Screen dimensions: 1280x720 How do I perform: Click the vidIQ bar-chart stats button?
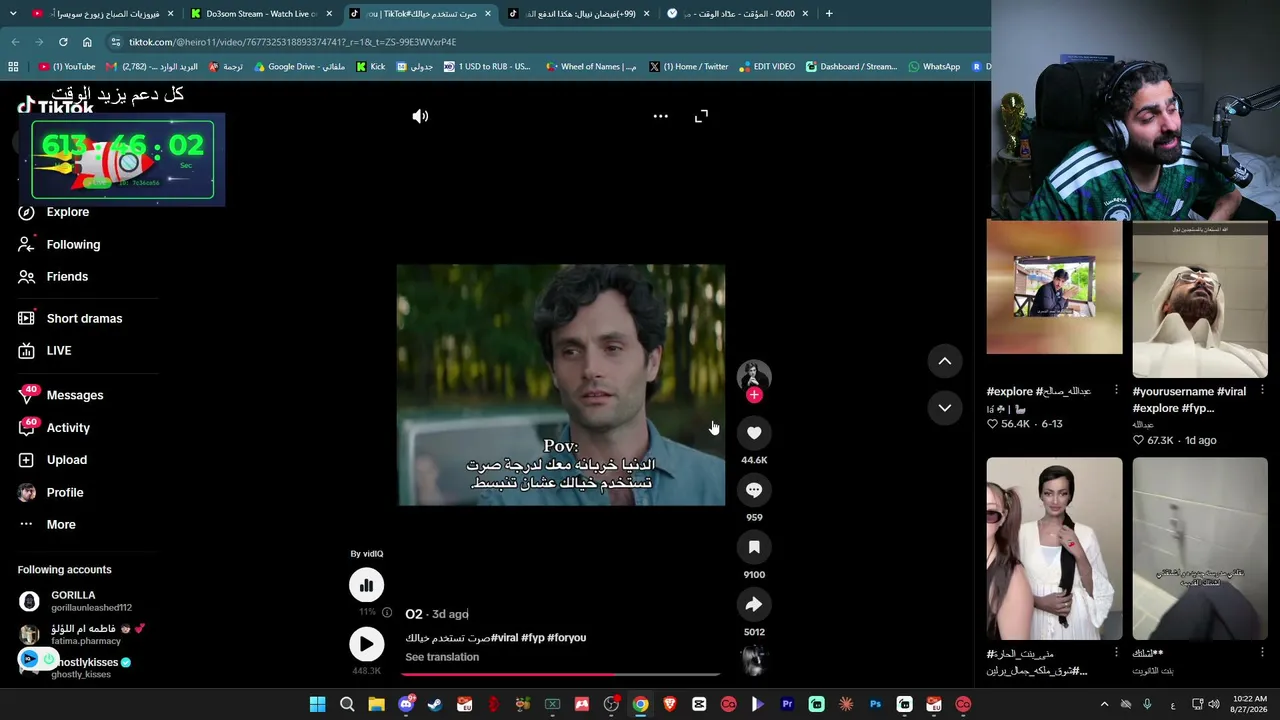(x=366, y=585)
